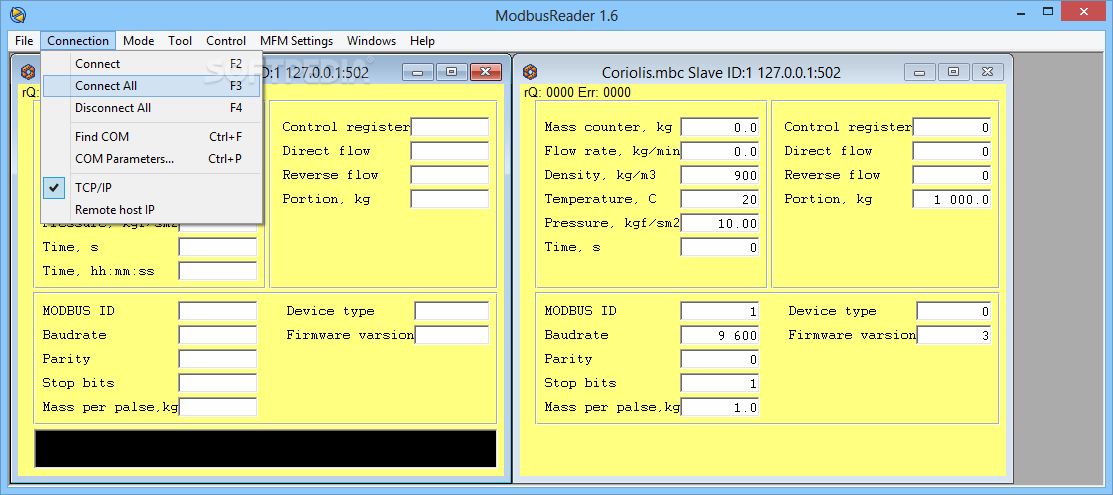Click empty Parity field in left window

218,359
